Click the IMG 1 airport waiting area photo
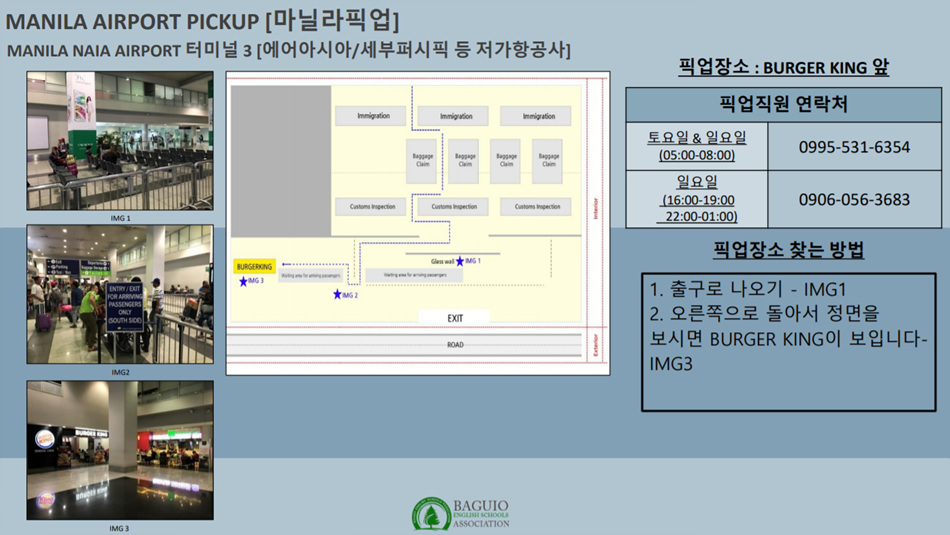This screenshot has width=950, height=535. 120,141
